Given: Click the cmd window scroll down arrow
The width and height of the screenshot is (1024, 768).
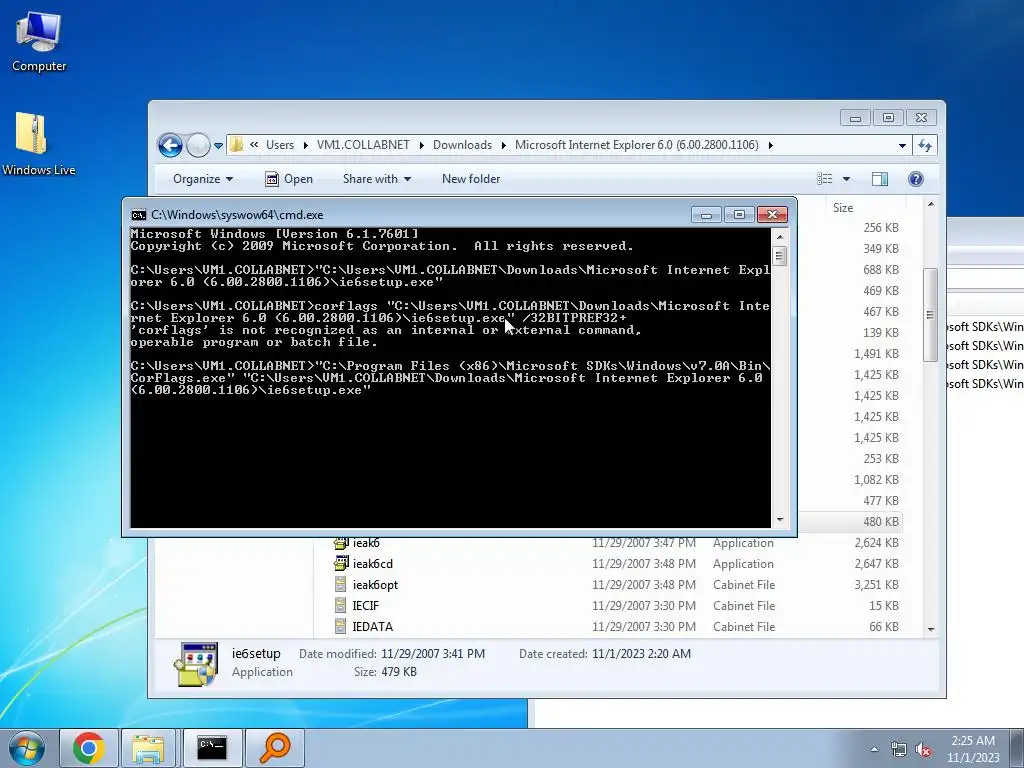Looking at the screenshot, I should click(x=780, y=520).
